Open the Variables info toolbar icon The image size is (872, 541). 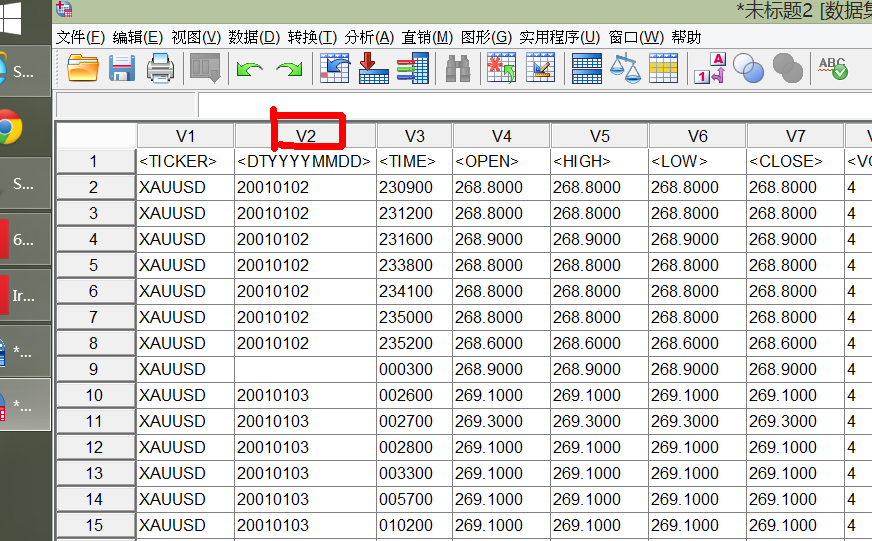[413, 69]
